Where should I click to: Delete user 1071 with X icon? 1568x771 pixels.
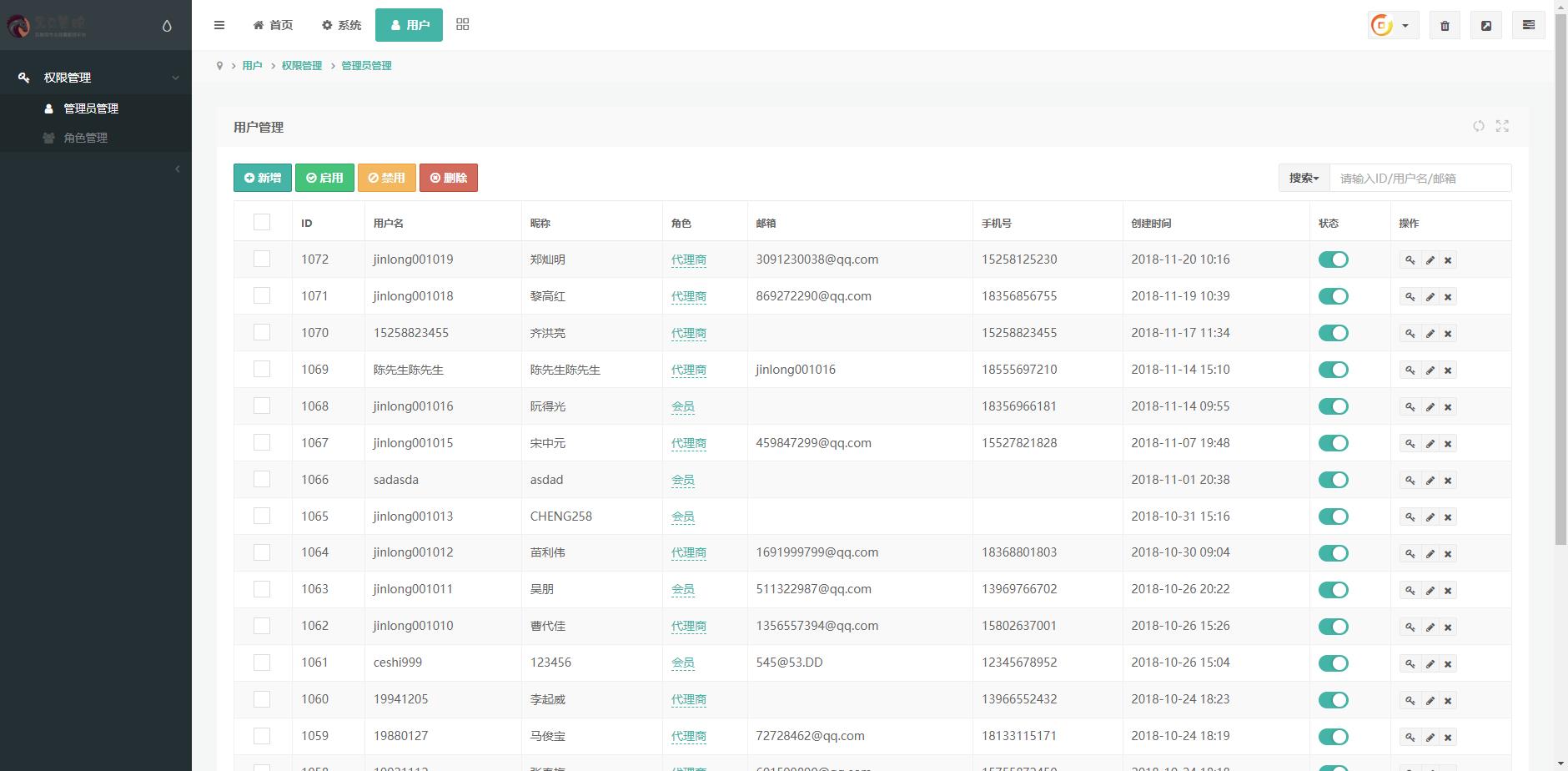click(1448, 297)
